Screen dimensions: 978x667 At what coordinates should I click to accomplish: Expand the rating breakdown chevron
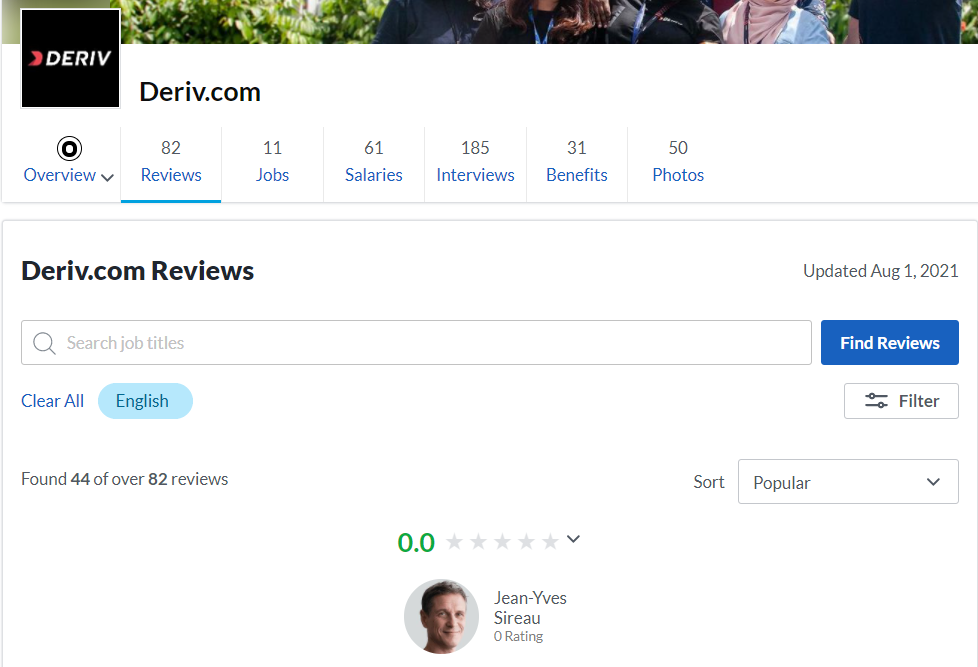[x=573, y=538]
